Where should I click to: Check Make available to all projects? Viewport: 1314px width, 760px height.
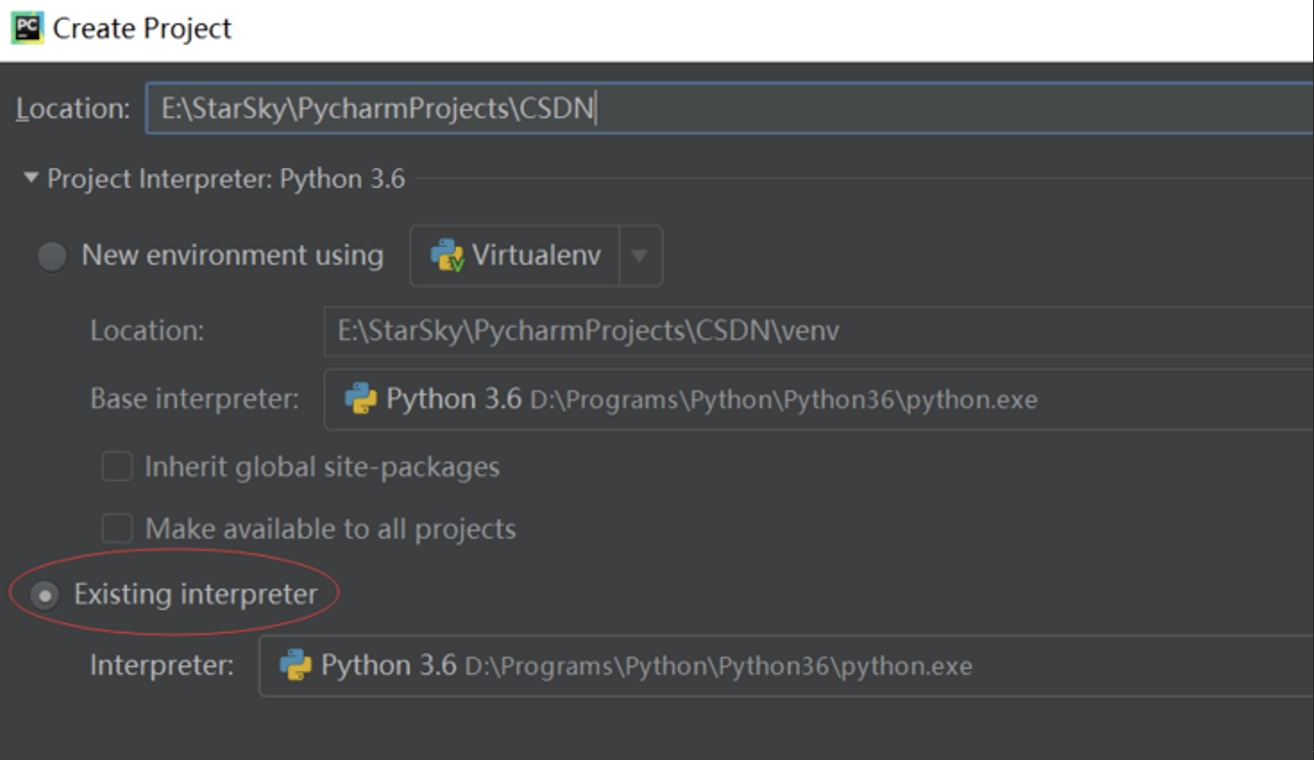117,528
